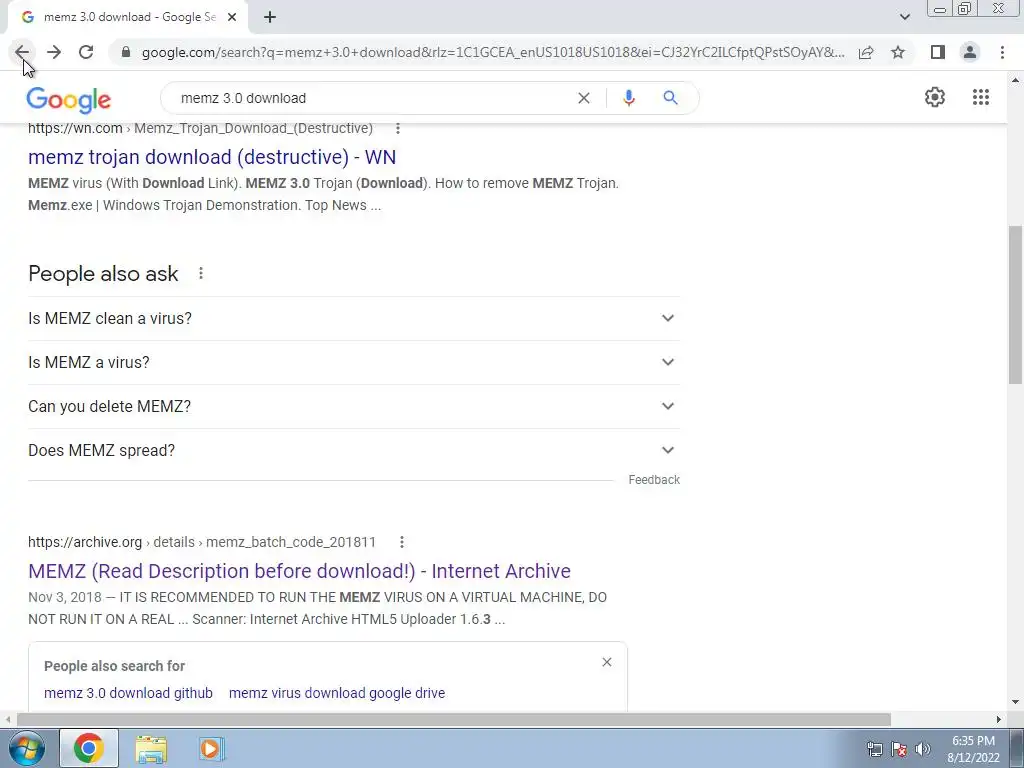Click the scroll-right arrow of horizontal scrollbar

pos(999,719)
